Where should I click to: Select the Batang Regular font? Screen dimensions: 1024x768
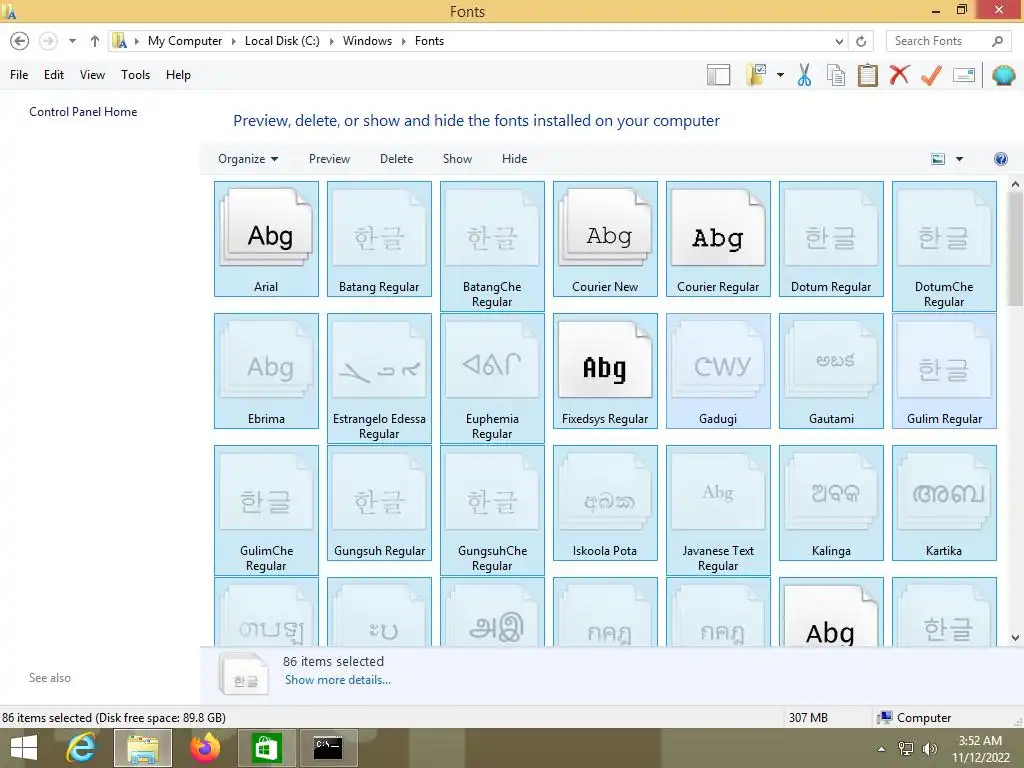tap(379, 239)
